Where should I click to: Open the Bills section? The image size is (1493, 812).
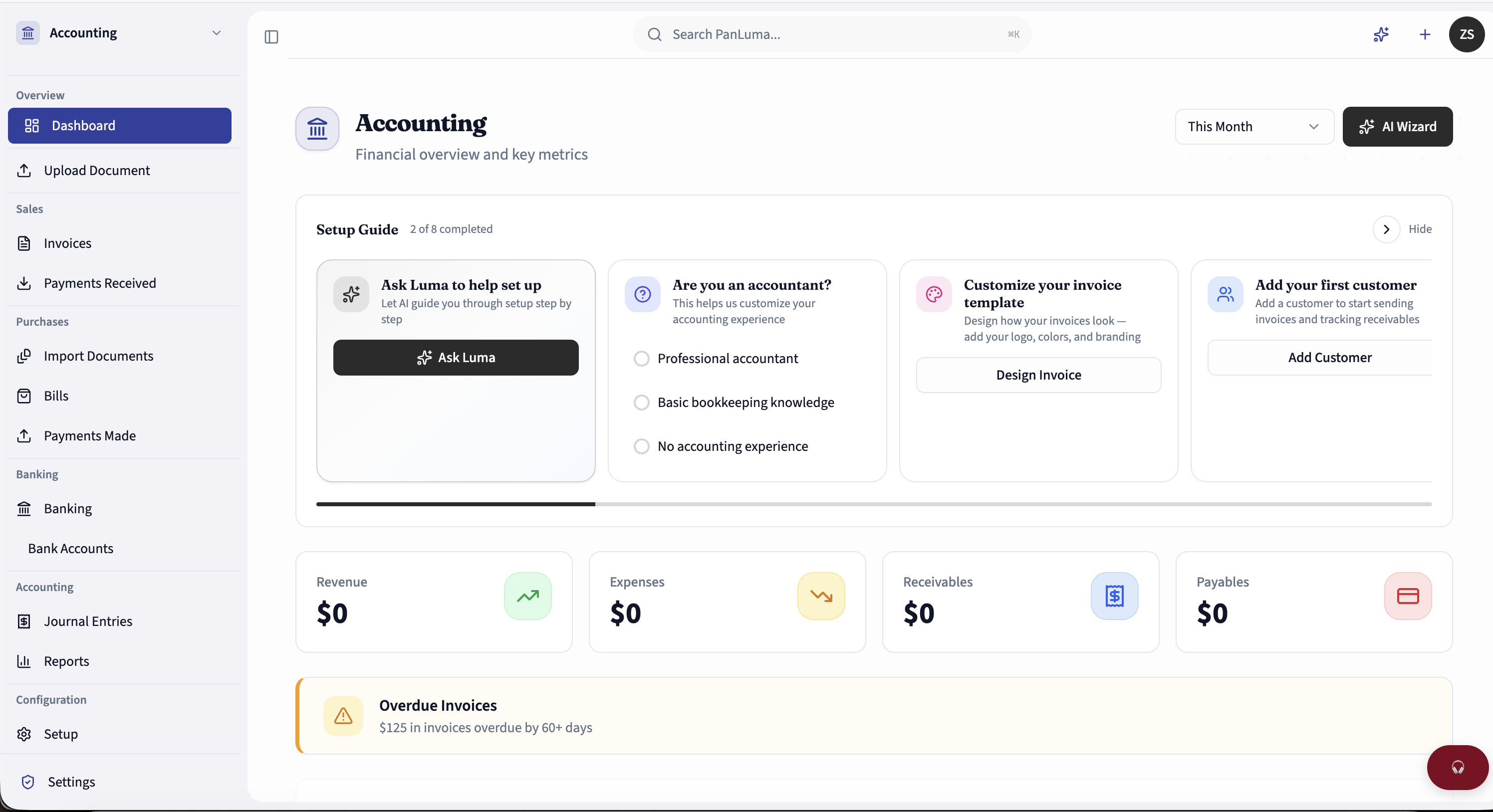(x=56, y=396)
